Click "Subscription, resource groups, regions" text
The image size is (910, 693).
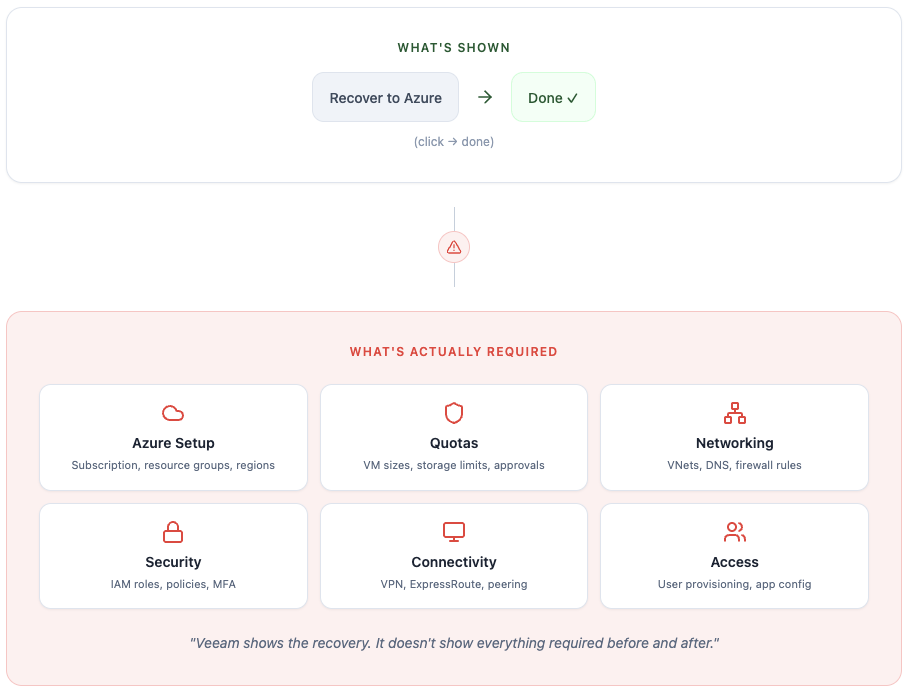[x=173, y=465]
